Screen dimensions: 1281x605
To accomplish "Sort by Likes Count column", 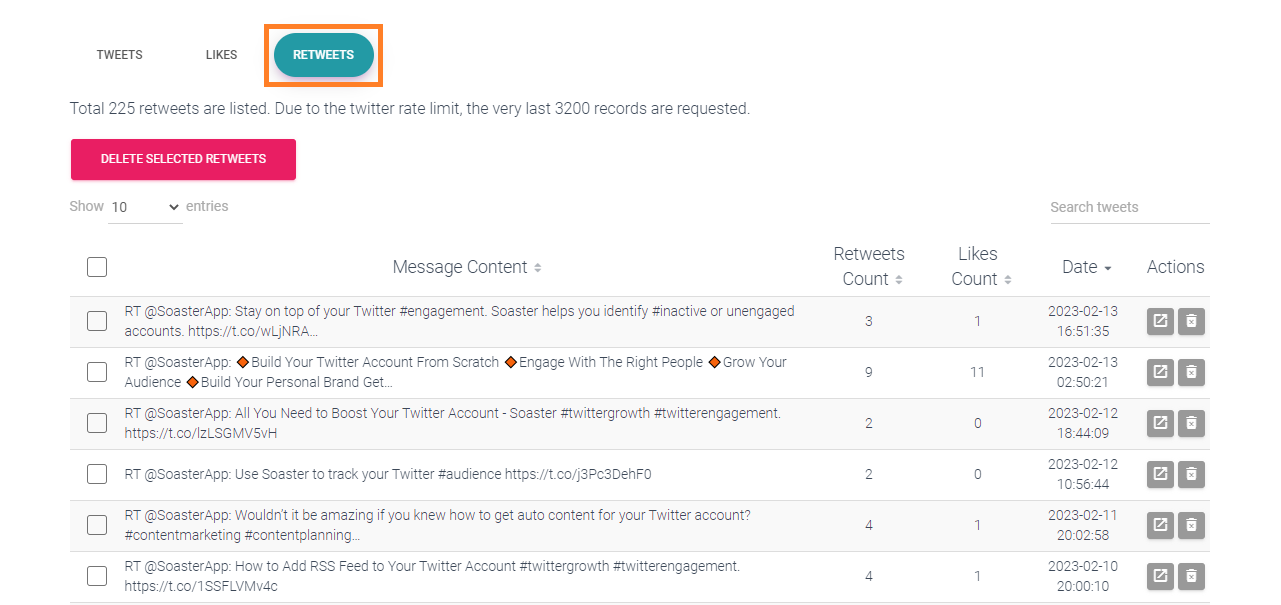I will click(x=977, y=267).
